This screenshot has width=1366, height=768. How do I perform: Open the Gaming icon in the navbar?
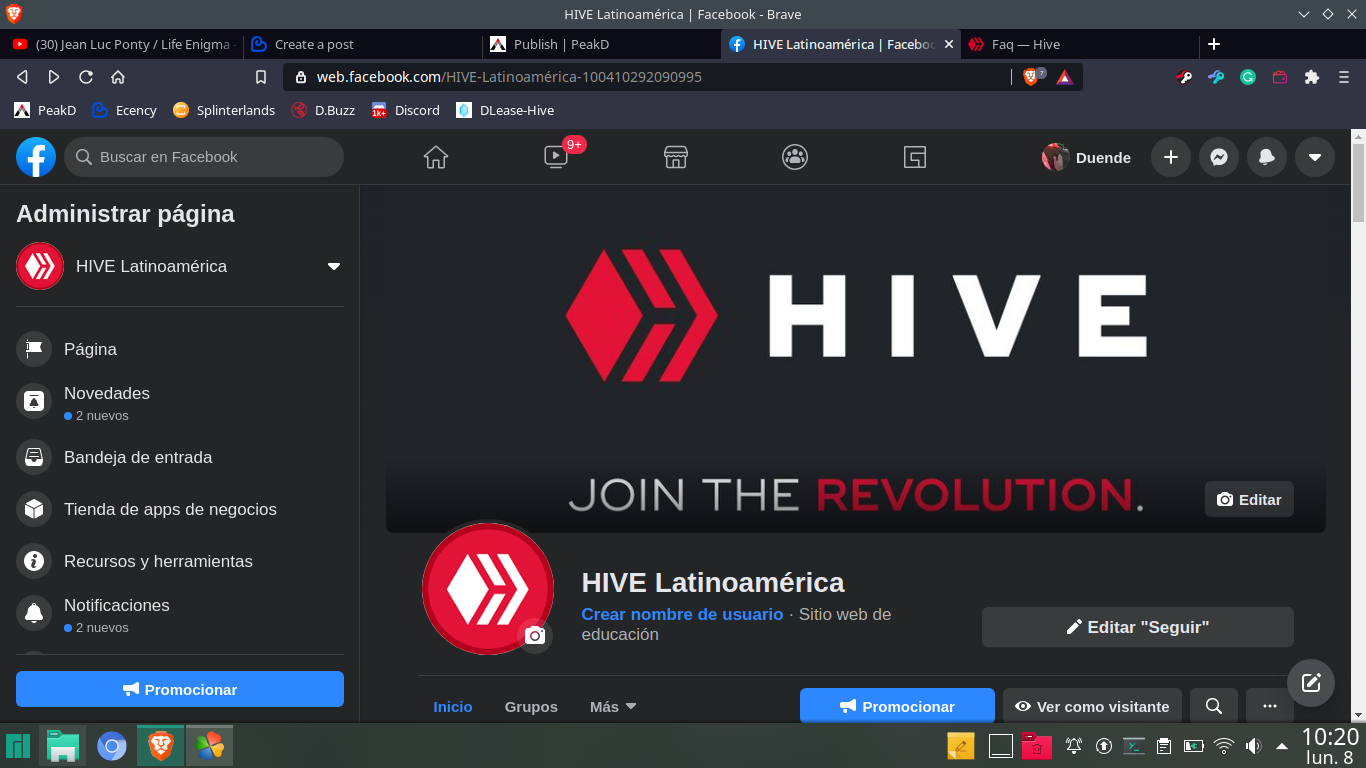click(x=915, y=157)
